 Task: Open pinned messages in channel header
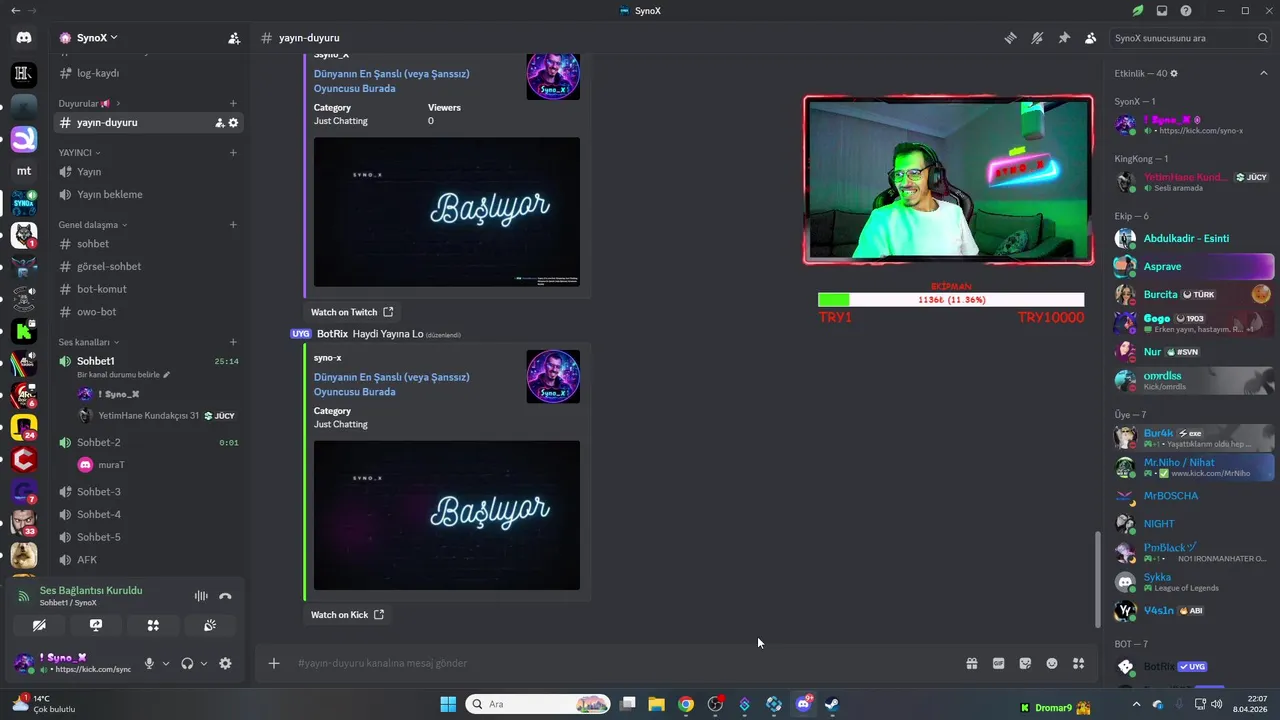pyautogui.click(x=1064, y=38)
